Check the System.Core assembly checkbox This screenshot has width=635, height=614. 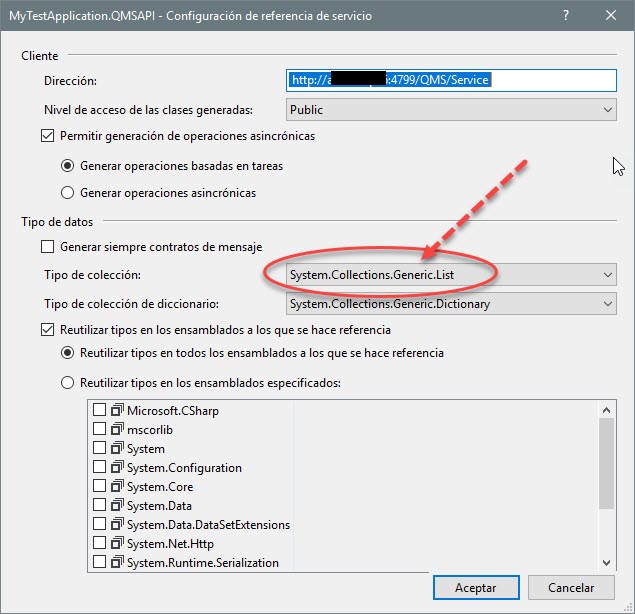pos(99,486)
